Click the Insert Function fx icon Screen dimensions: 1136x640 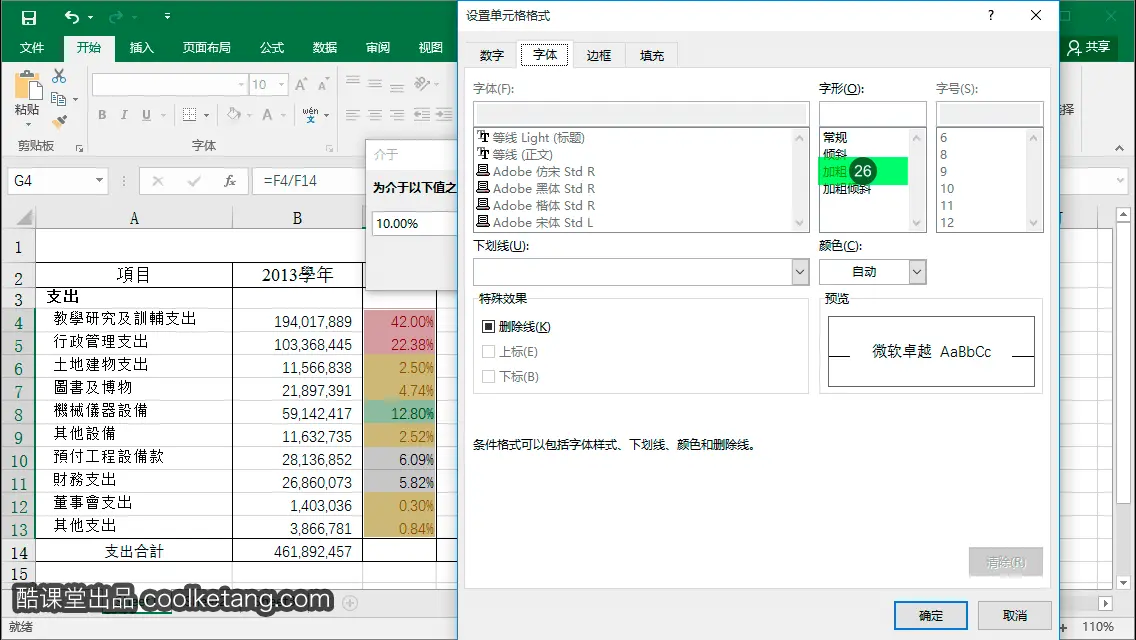[x=230, y=181]
